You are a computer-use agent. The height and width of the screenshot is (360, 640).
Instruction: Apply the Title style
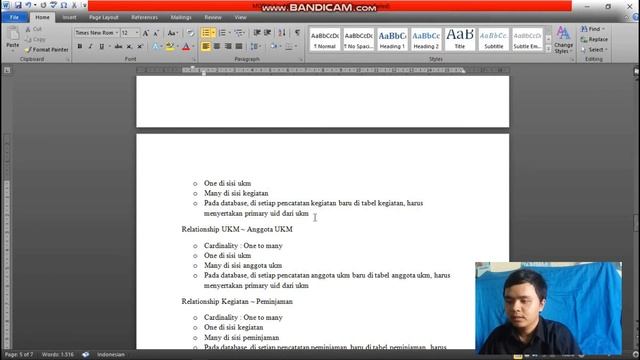click(x=460, y=39)
